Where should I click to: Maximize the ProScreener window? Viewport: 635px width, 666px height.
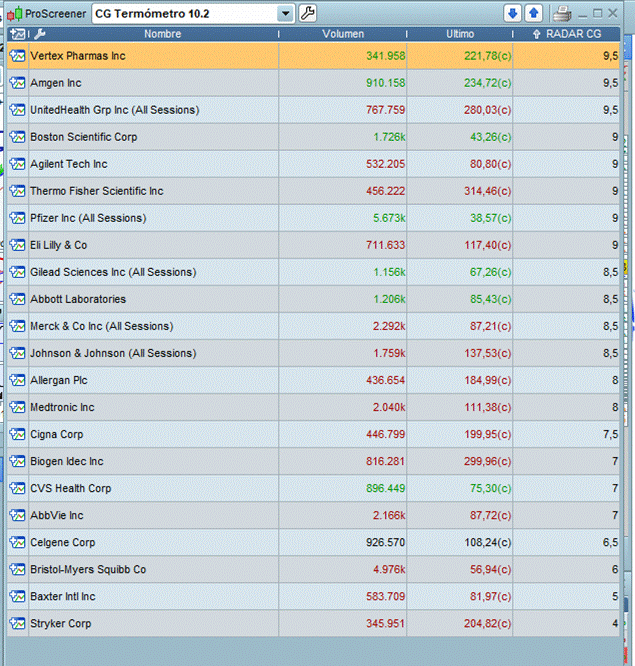pyautogui.click(x=598, y=13)
